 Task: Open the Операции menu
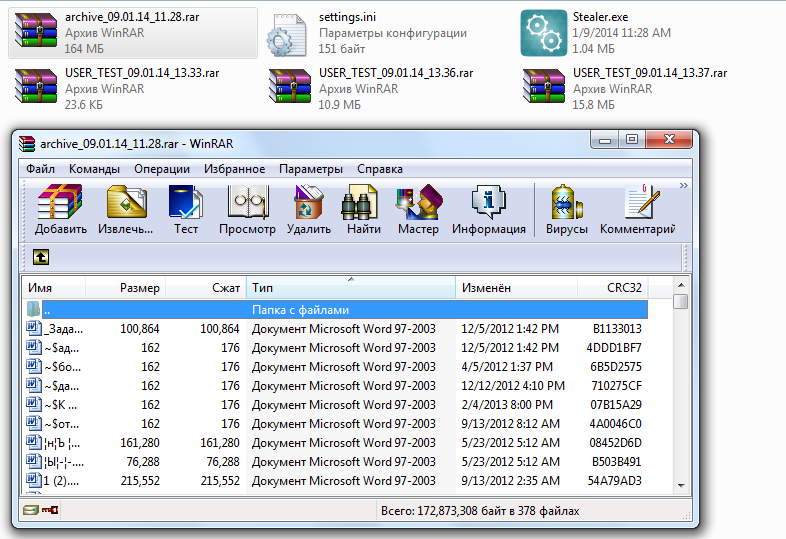click(x=162, y=169)
